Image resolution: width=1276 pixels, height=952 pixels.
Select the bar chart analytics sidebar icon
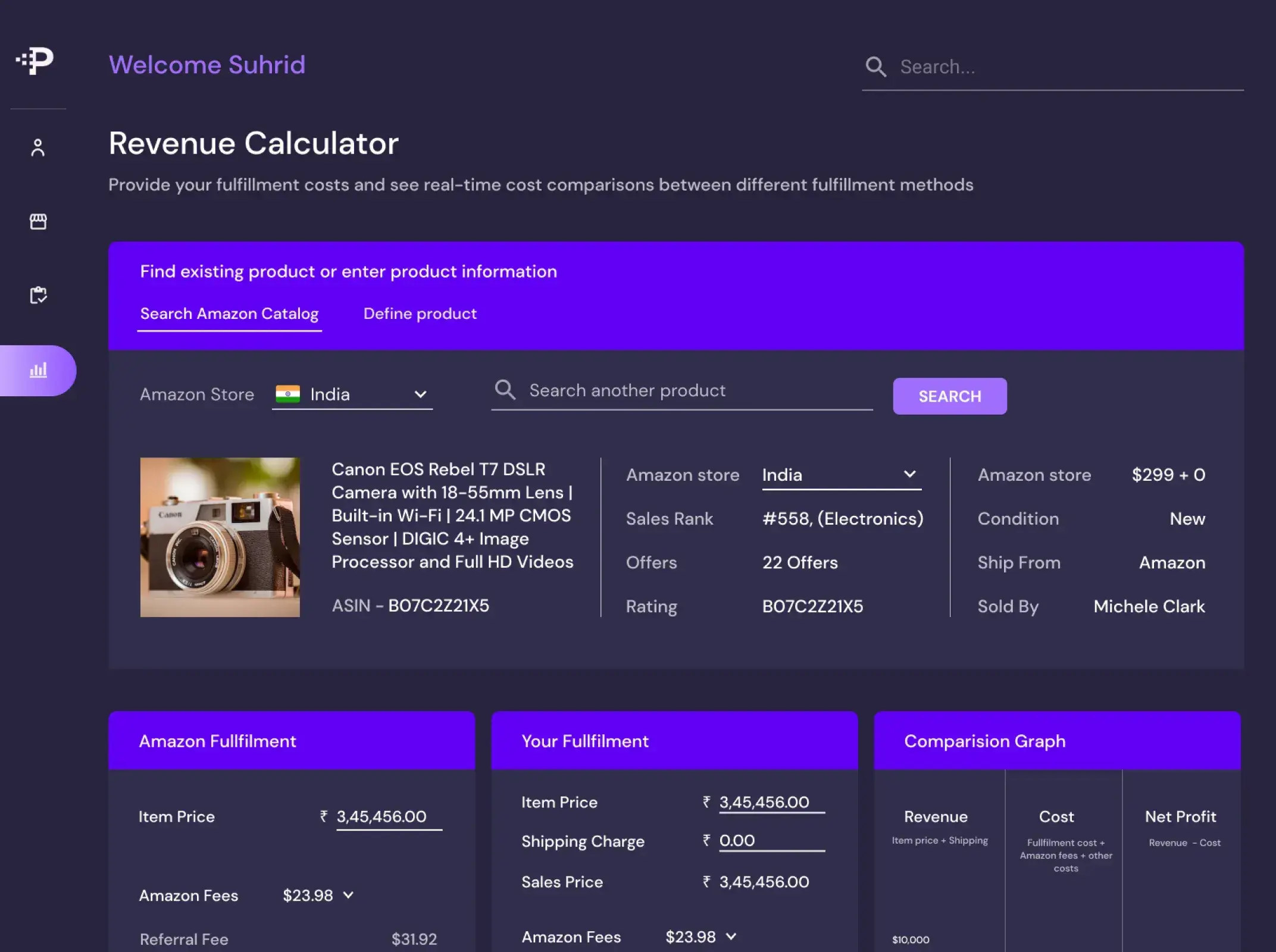(38, 370)
